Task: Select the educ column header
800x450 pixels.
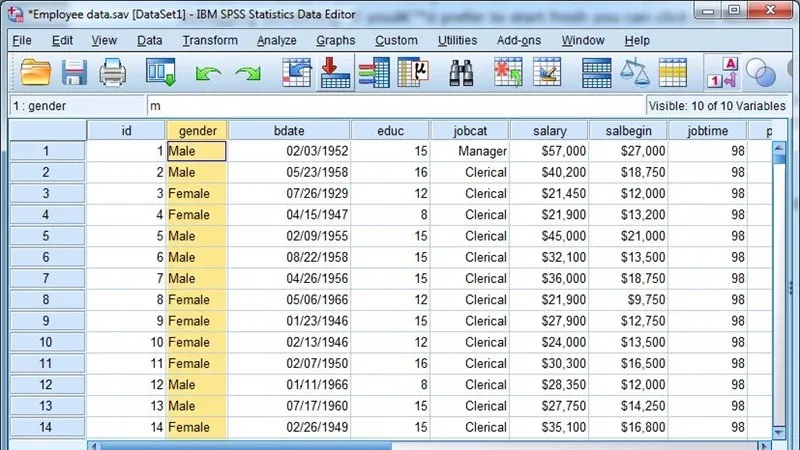Action: 390,131
